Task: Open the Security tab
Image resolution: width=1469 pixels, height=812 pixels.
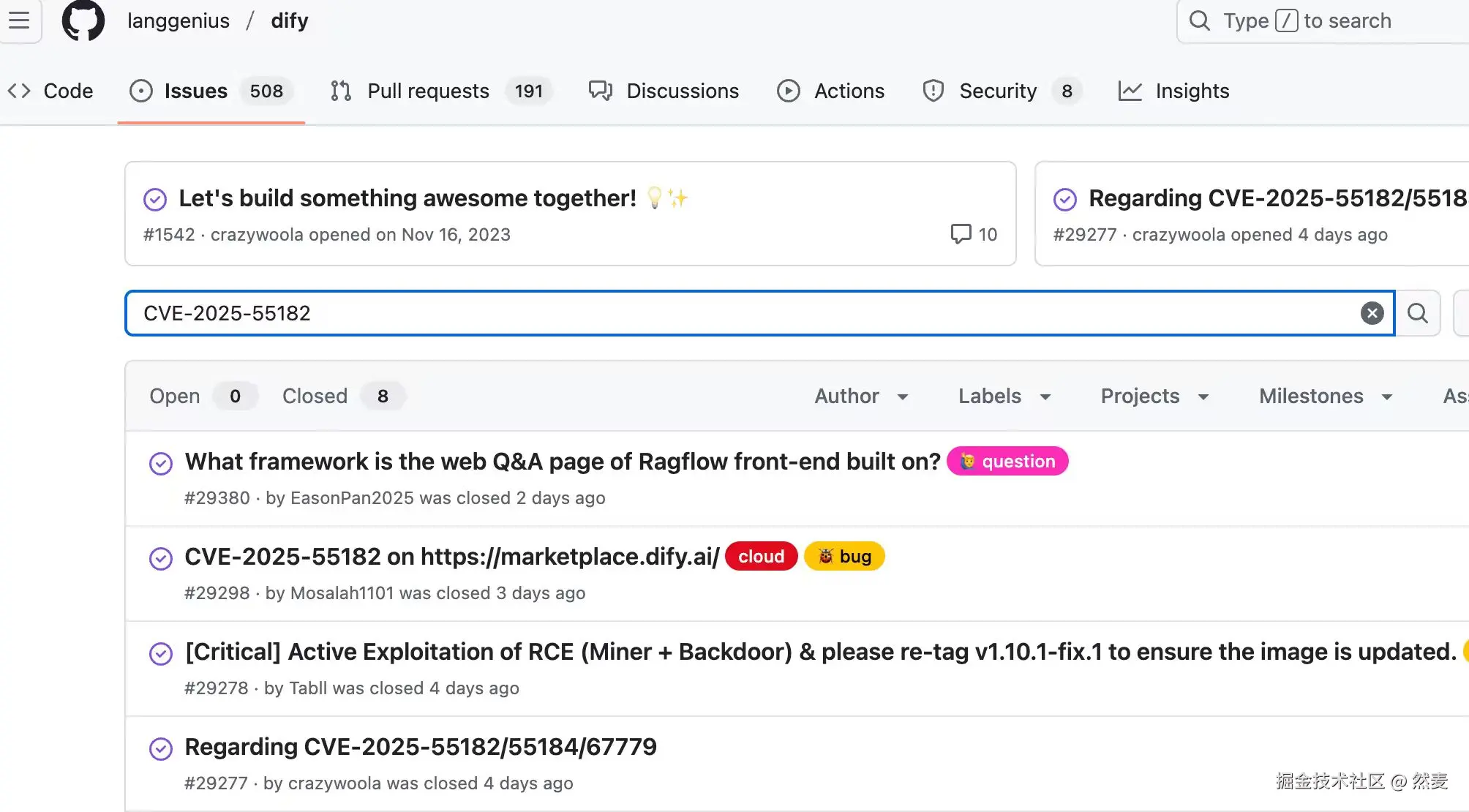Action: [x=998, y=91]
